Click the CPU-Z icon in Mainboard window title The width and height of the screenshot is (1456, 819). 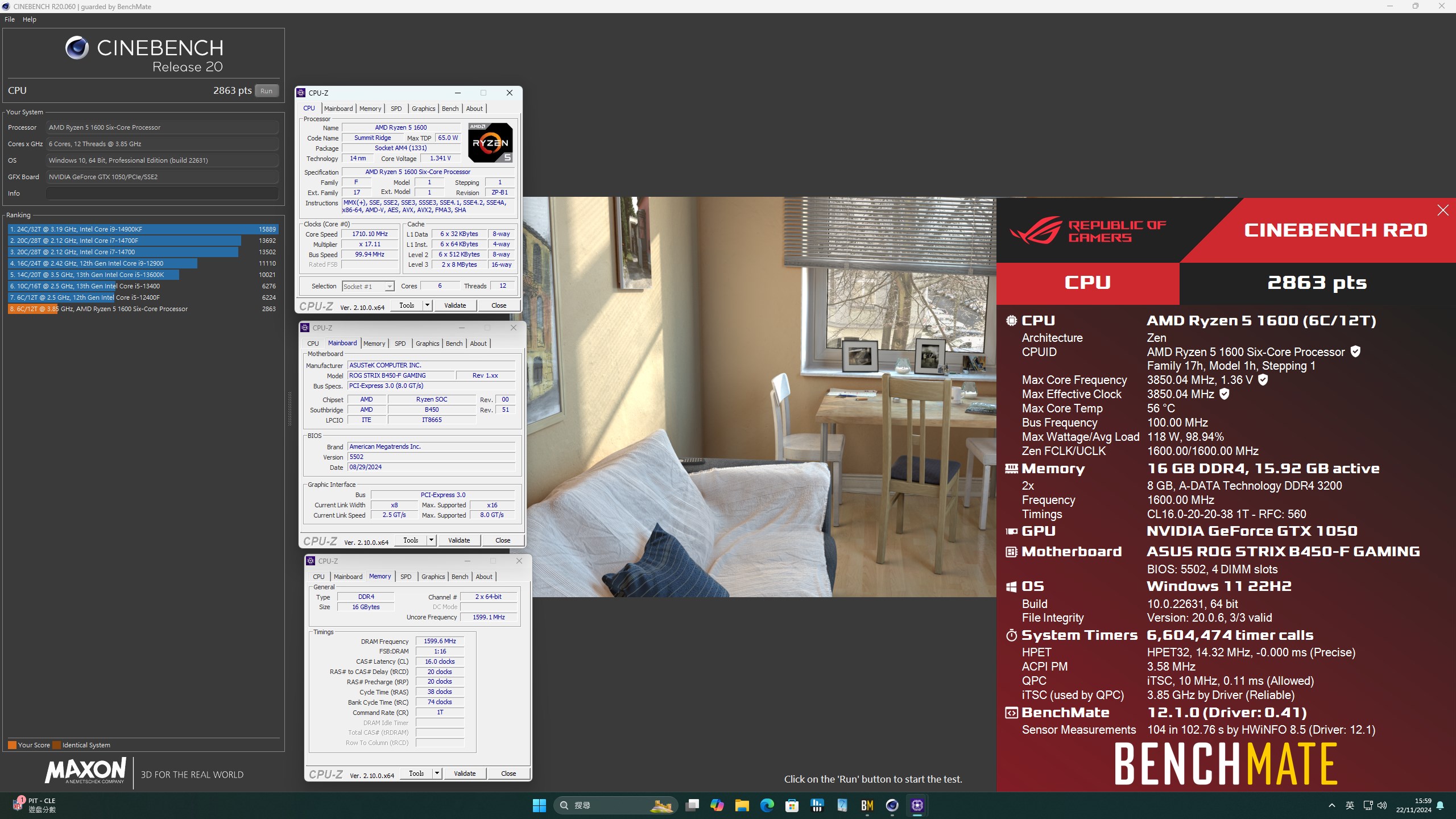pos(305,328)
